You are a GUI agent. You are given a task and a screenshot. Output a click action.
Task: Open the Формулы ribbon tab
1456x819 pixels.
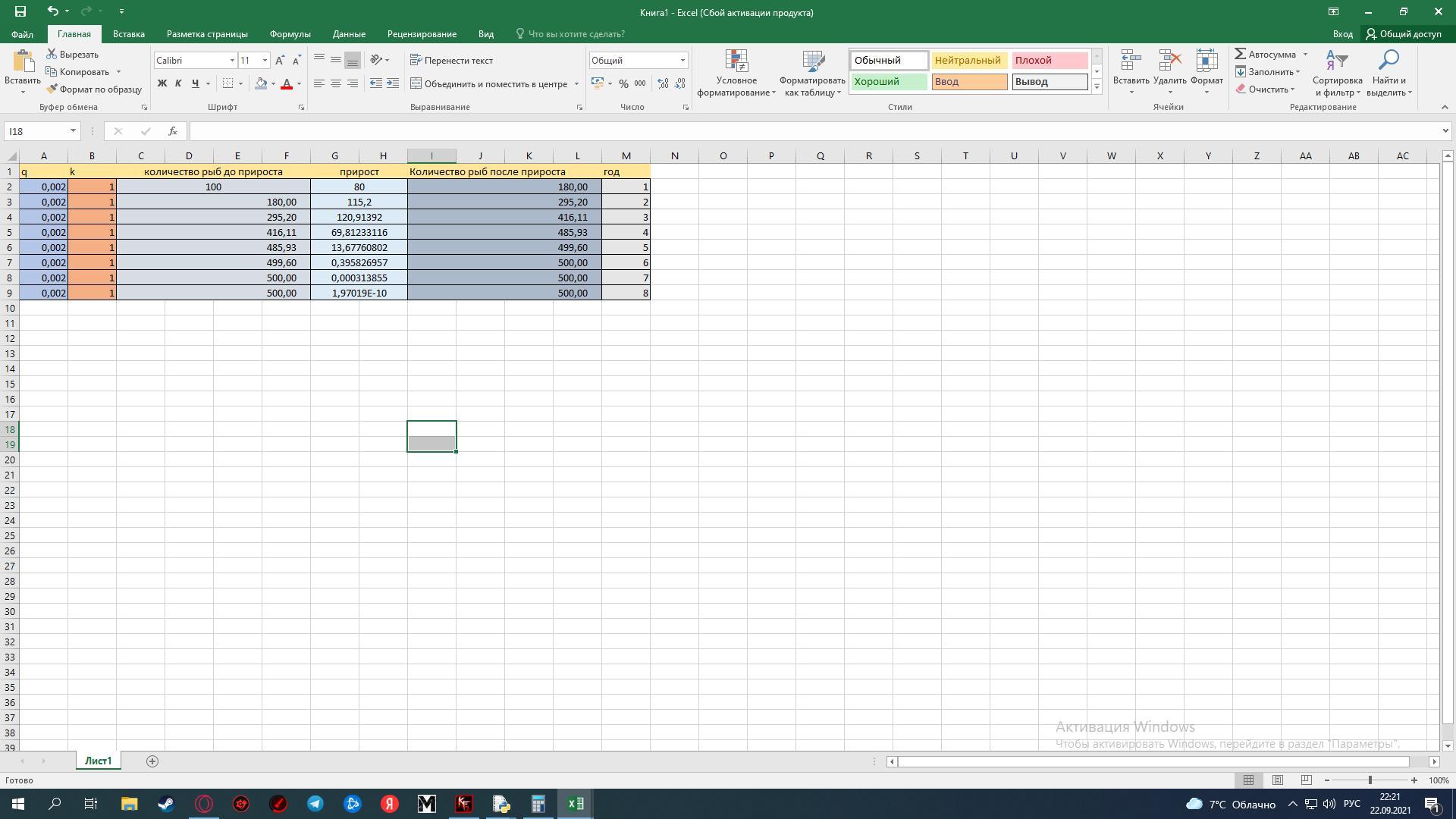(x=290, y=34)
